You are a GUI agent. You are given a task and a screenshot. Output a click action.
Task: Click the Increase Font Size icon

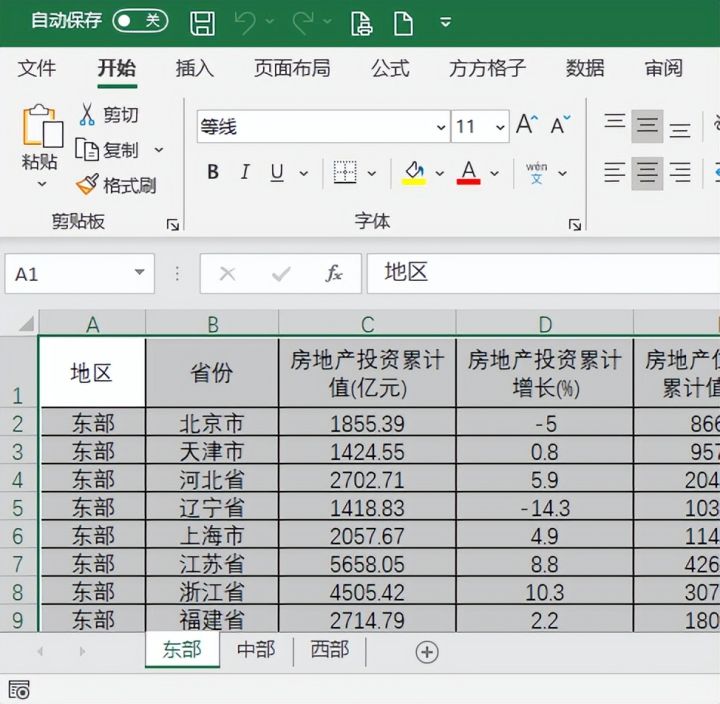point(527,124)
